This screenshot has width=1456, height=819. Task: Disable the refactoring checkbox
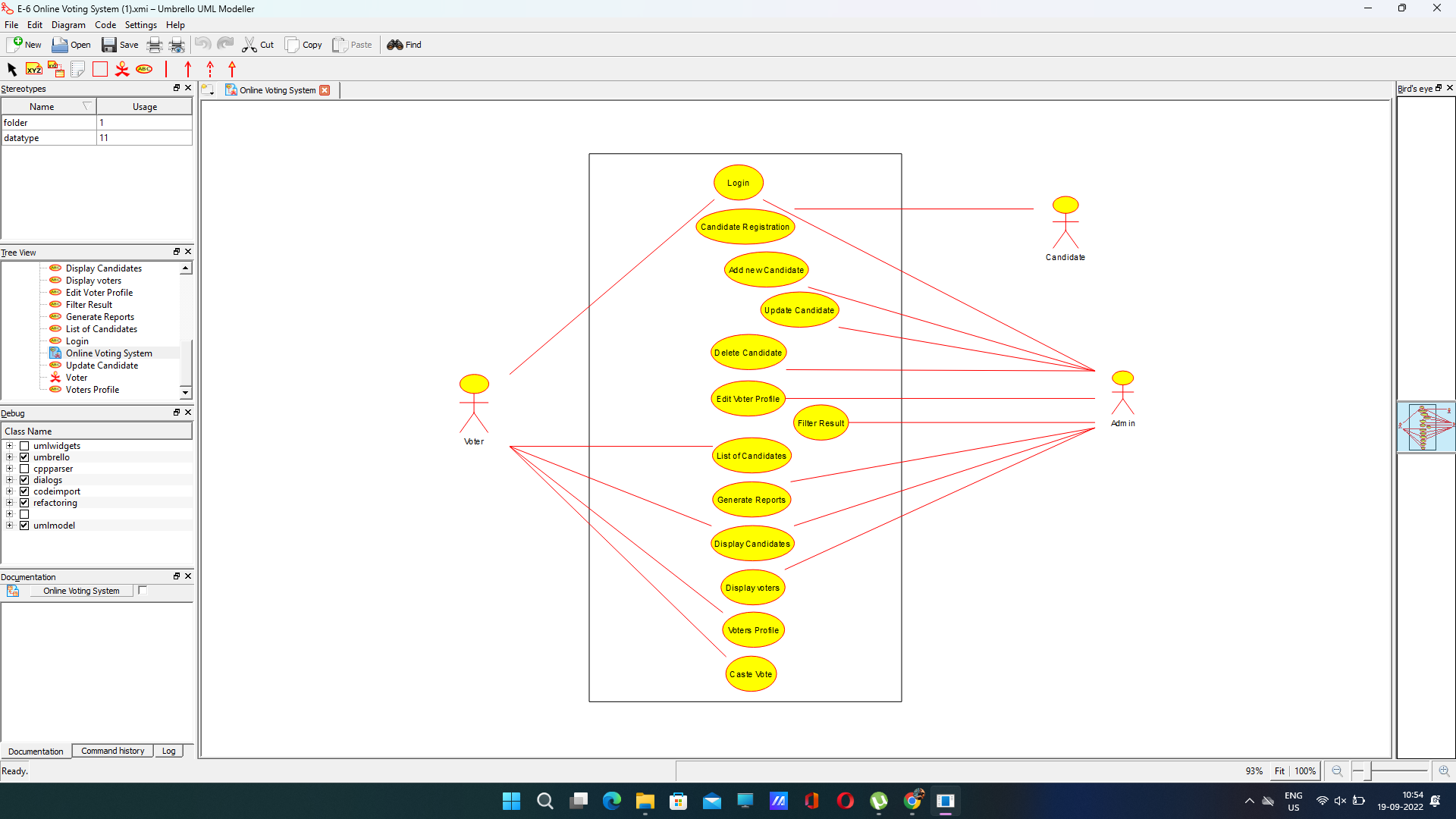tap(24, 503)
